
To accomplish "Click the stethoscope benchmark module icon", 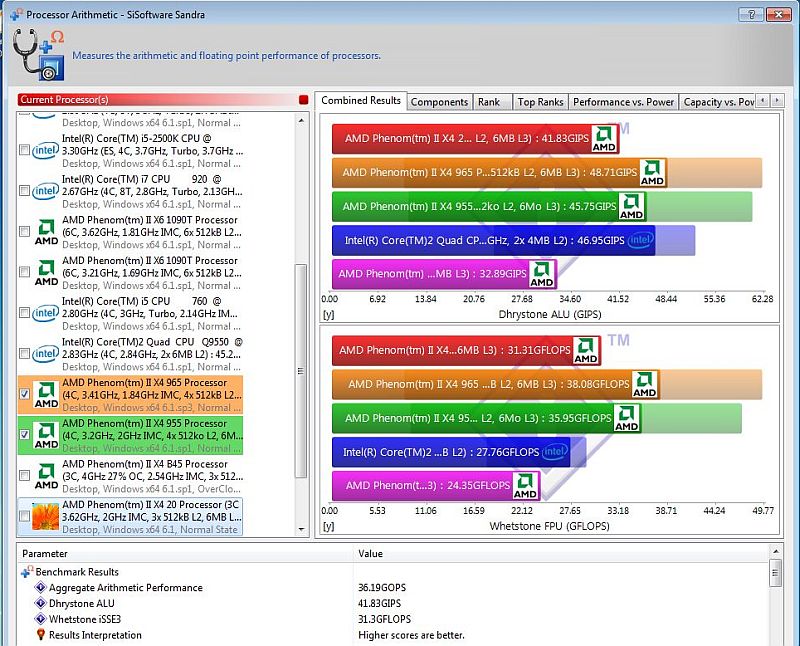I will tap(39, 55).
